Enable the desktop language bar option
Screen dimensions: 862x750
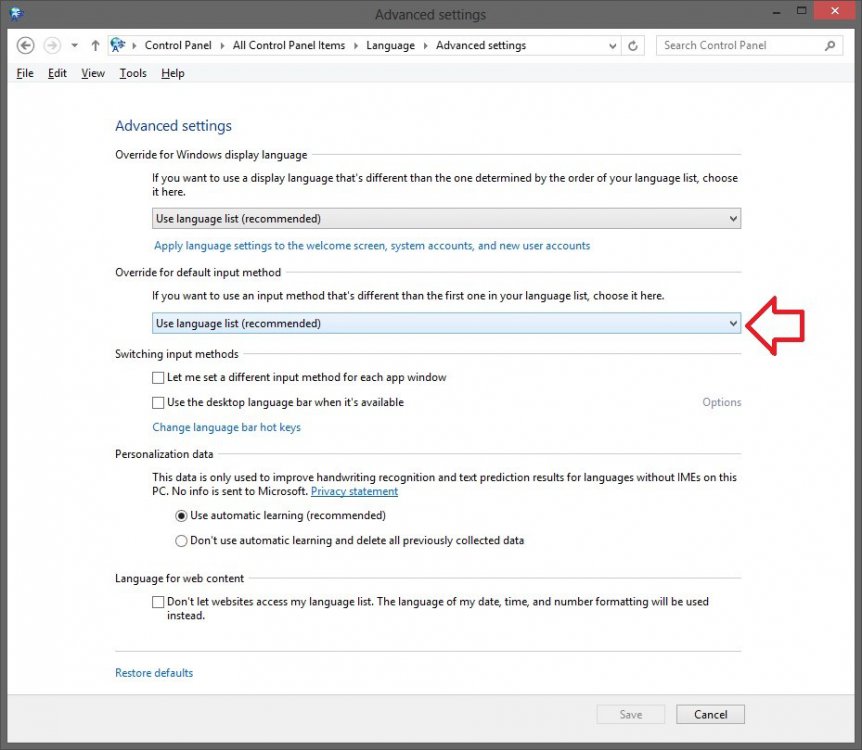pos(158,402)
